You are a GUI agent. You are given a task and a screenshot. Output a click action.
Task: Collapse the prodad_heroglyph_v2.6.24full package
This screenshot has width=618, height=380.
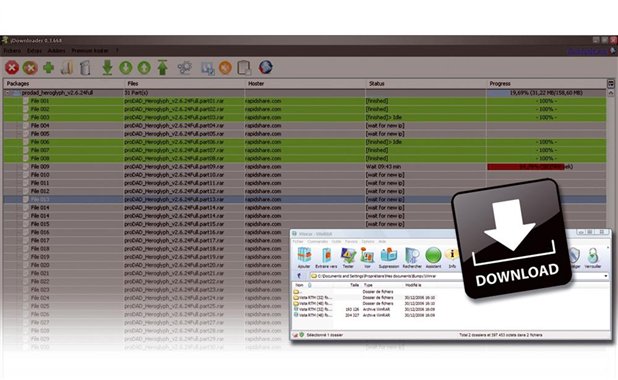pyautogui.click(x=7, y=93)
